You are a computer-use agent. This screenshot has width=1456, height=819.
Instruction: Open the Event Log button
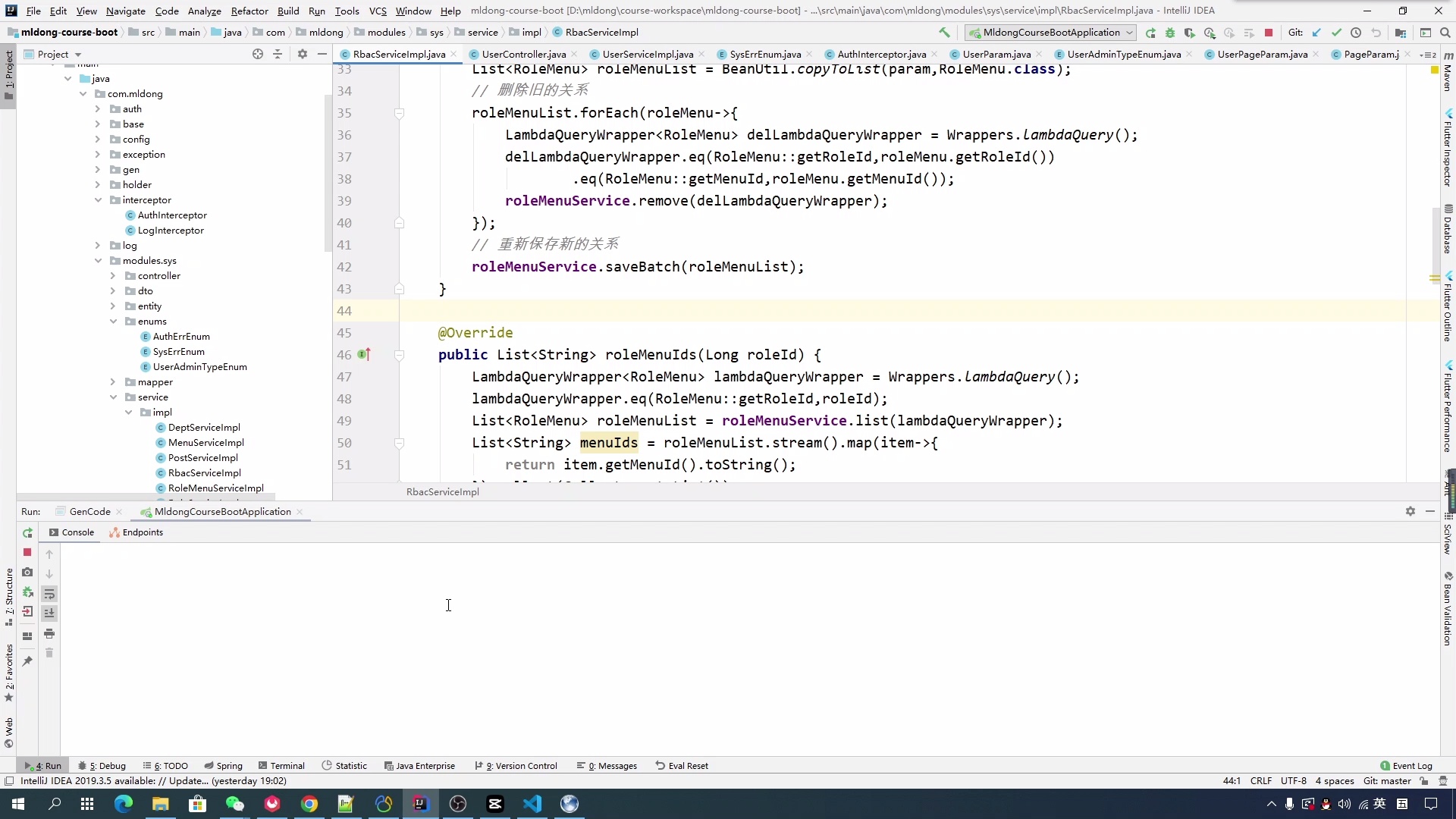[1406, 766]
